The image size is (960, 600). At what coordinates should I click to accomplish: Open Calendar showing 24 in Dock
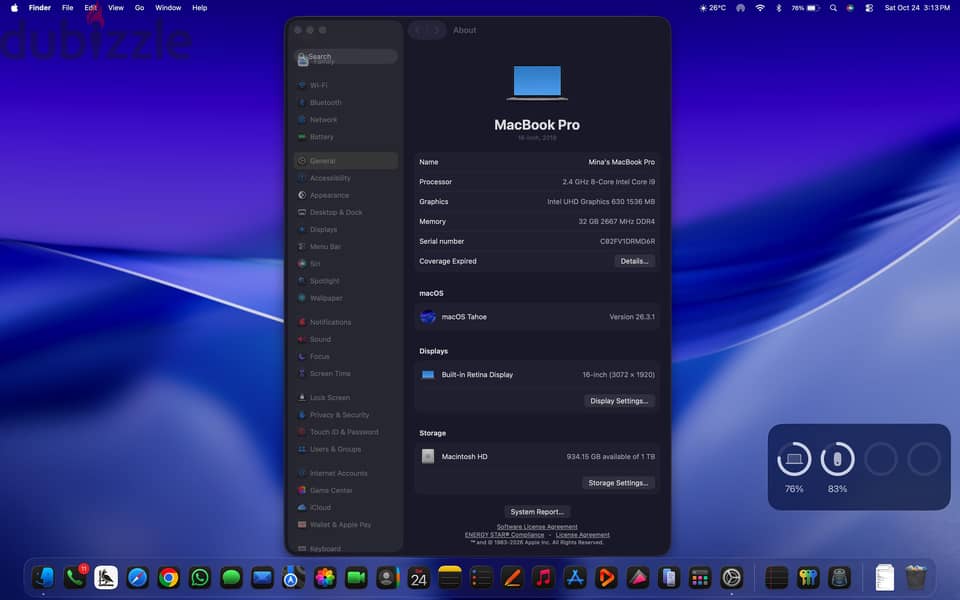point(419,577)
